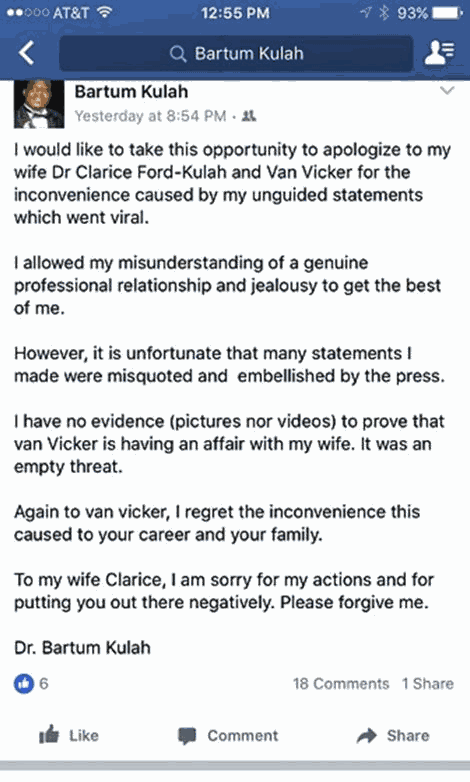Open Bartum Kulah profile picture
This screenshot has width=470, height=782.
pos(39,104)
